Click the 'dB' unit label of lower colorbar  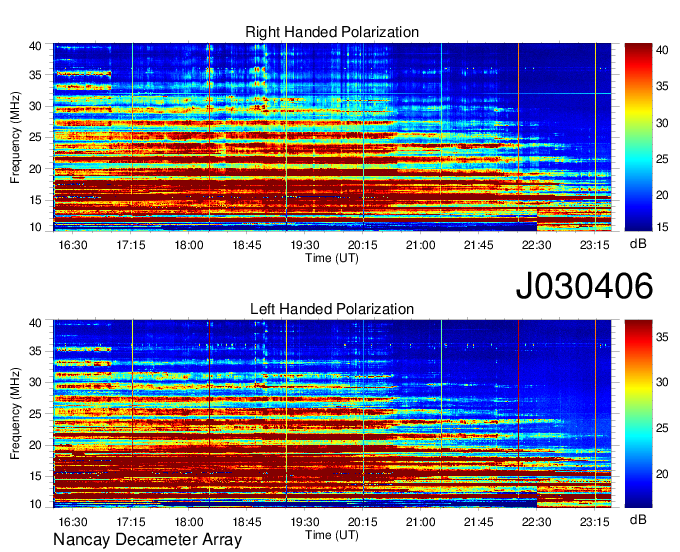point(638,519)
